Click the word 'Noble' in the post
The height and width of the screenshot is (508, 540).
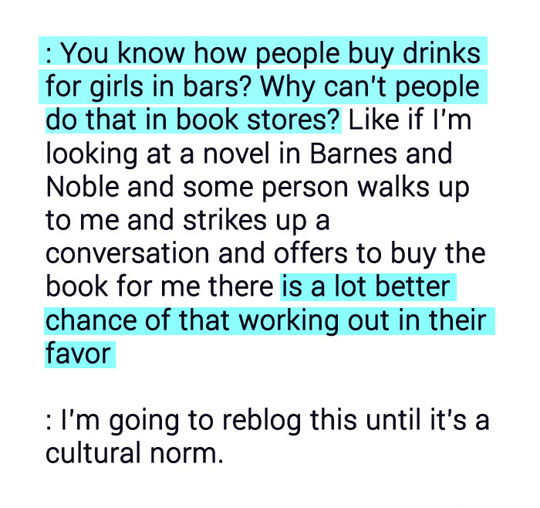pos(82,187)
